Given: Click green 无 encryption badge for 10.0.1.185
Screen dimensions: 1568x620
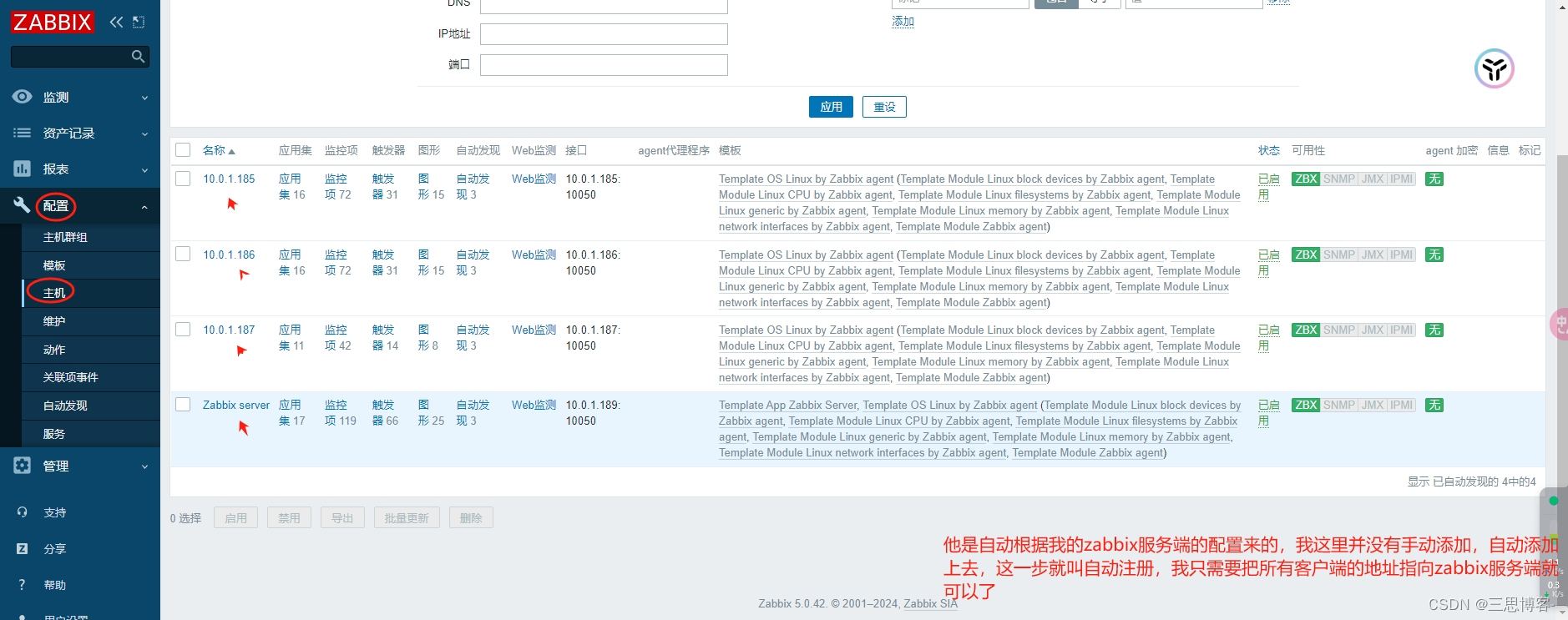Looking at the screenshot, I should tap(1434, 179).
